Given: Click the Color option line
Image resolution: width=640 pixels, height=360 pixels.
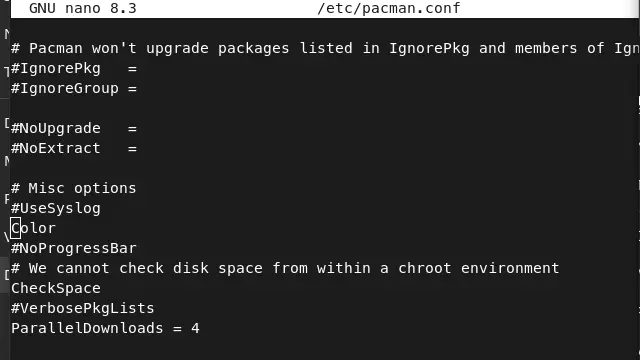Looking at the screenshot, I should pos(33,228).
